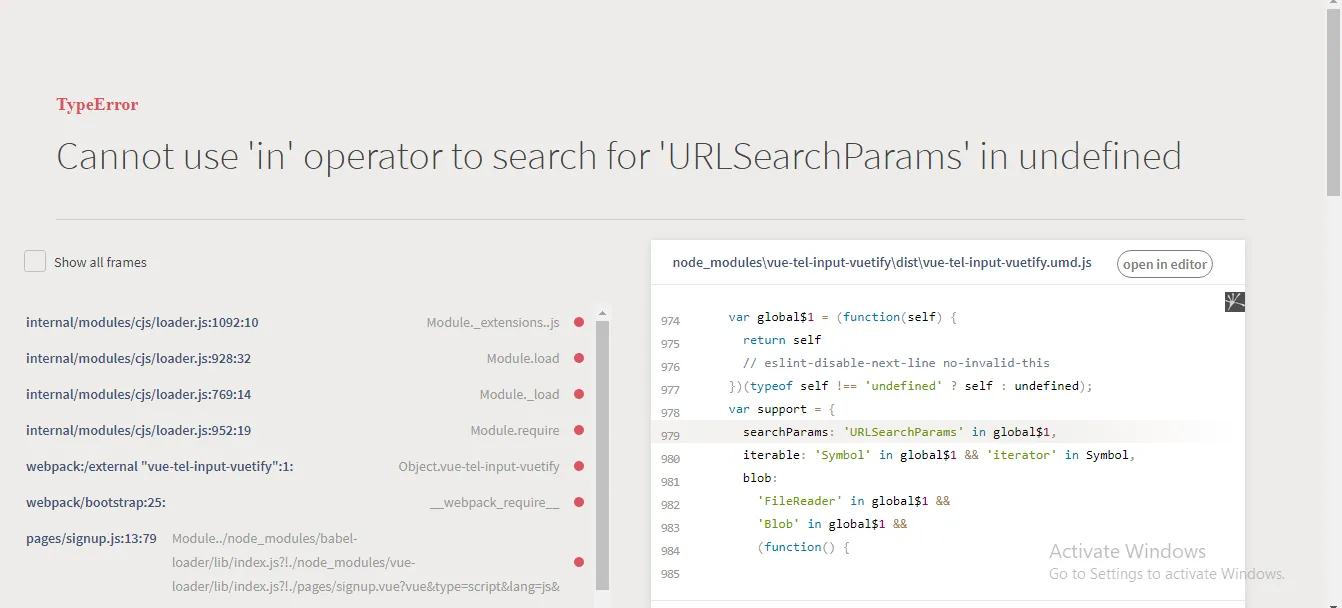Click the up arrow of the frames scrollbar
This screenshot has height=608, width=1342.
(x=602, y=312)
